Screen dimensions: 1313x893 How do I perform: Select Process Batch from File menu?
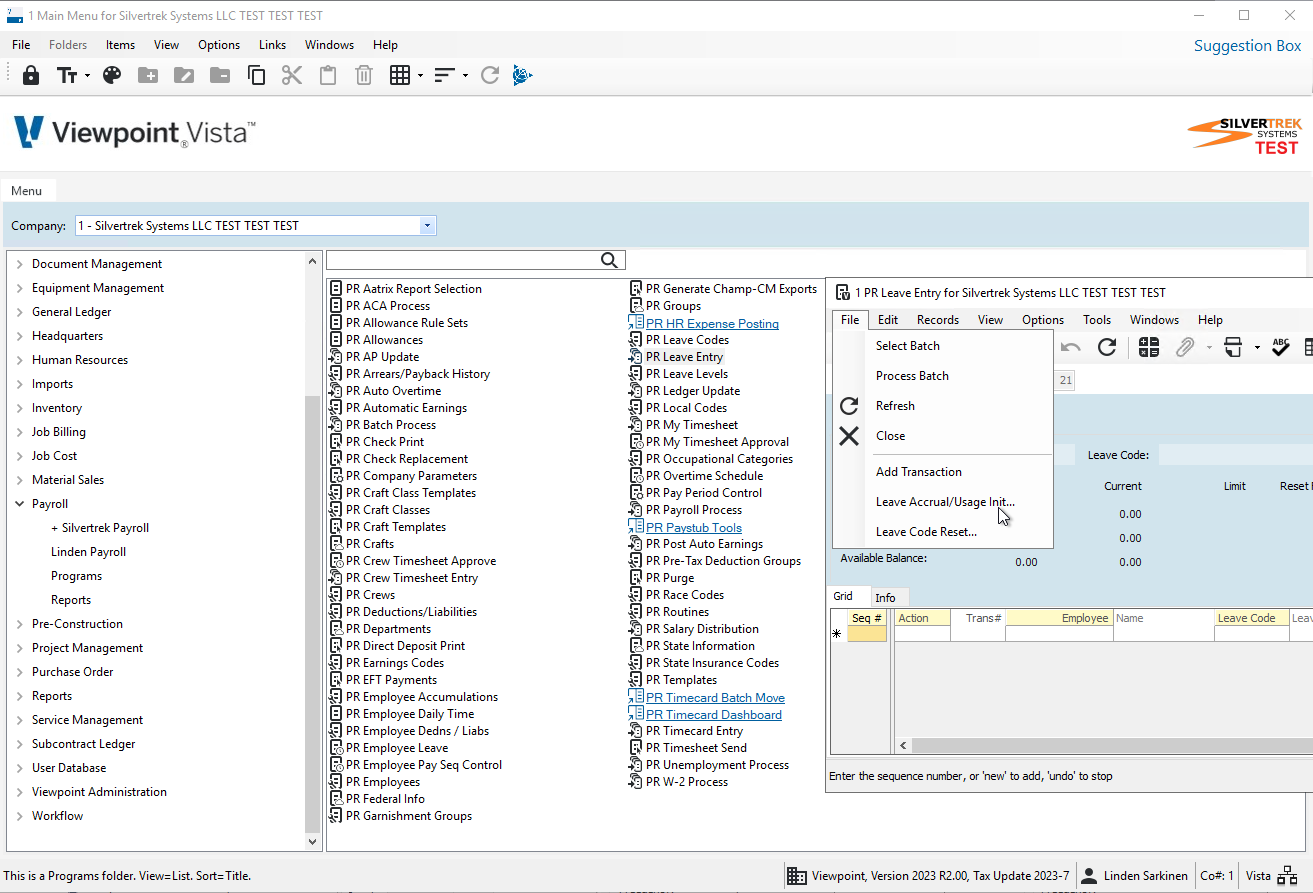(x=912, y=376)
